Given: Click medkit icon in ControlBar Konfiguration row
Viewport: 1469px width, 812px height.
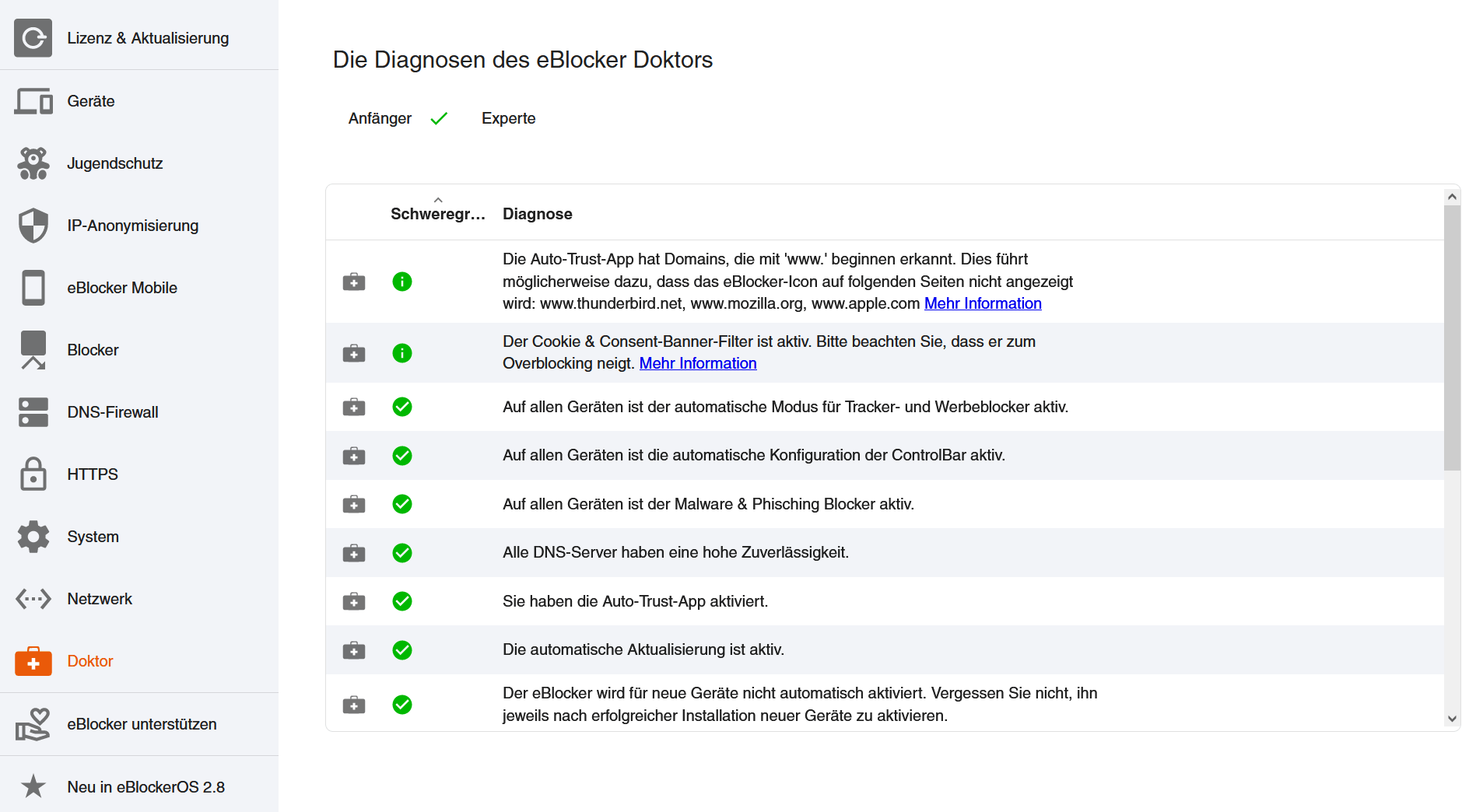Looking at the screenshot, I should 354,456.
